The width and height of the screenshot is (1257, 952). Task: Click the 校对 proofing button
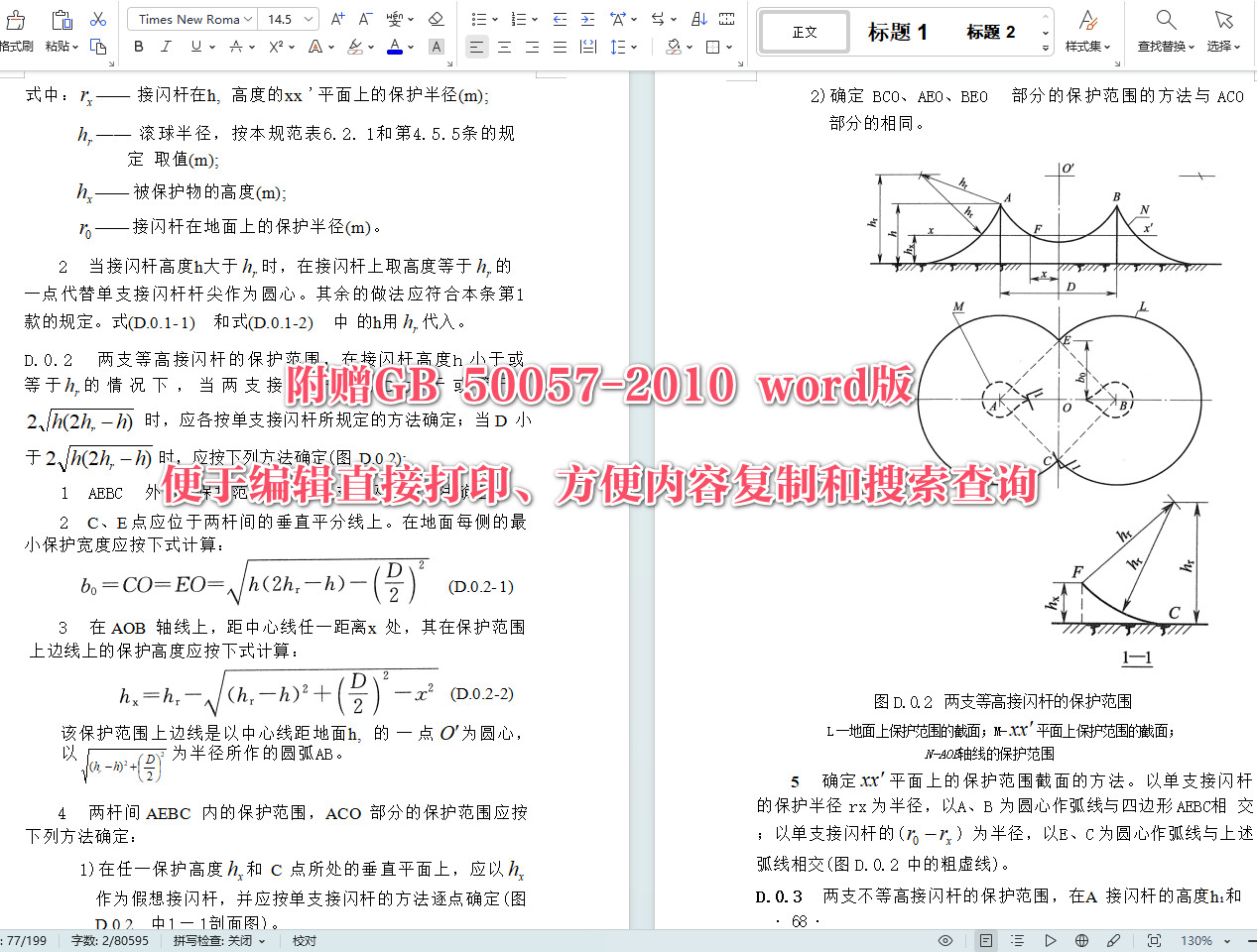[x=304, y=941]
